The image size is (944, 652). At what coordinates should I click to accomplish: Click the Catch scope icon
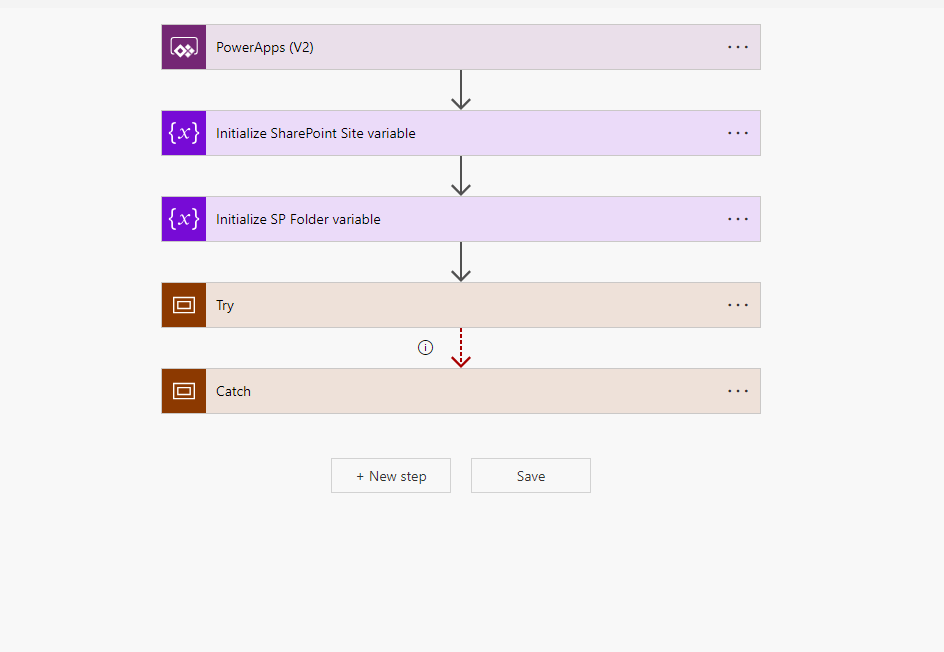coord(183,390)
